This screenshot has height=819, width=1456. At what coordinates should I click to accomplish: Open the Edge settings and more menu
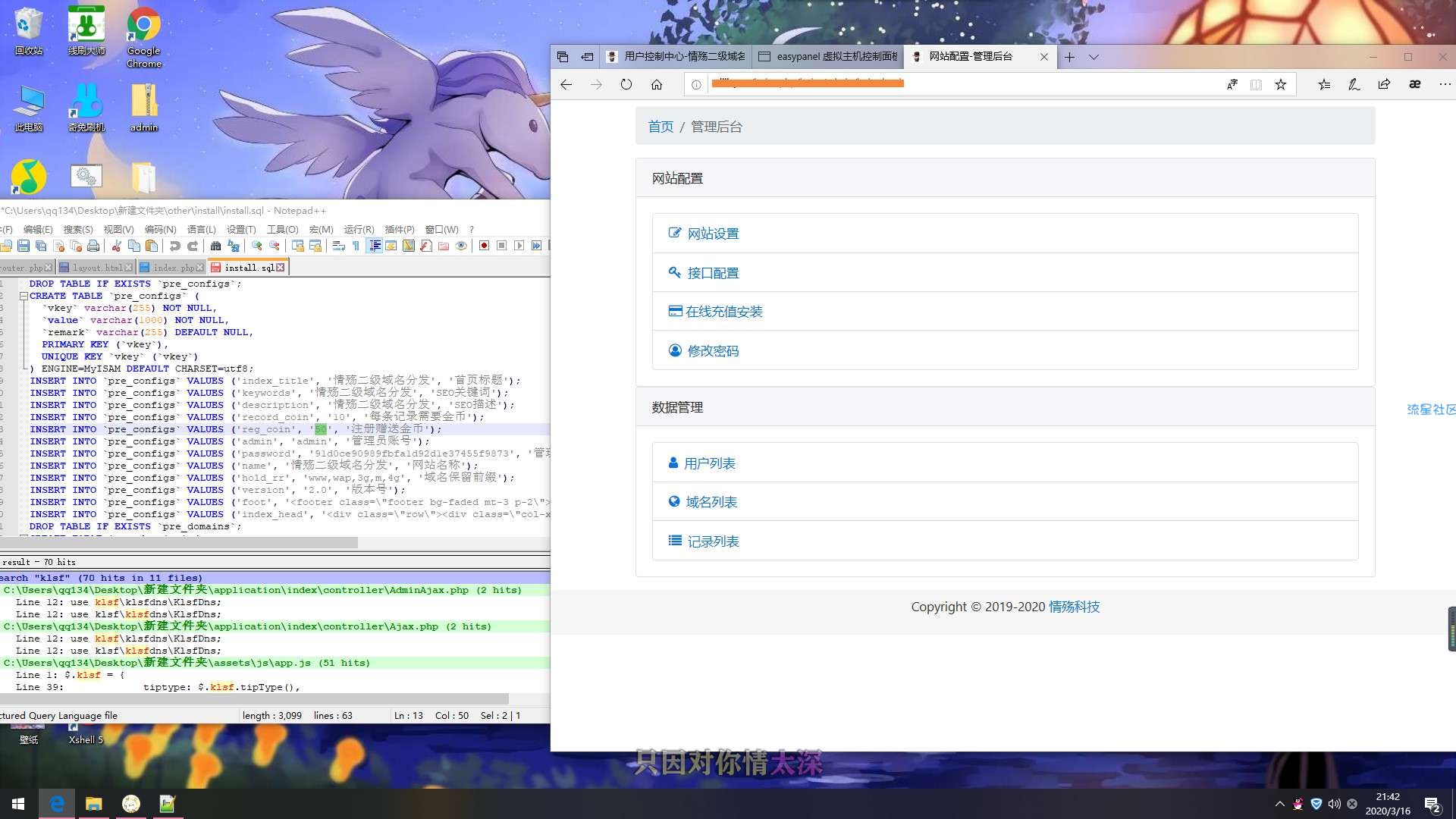(x=1445, y=84)
